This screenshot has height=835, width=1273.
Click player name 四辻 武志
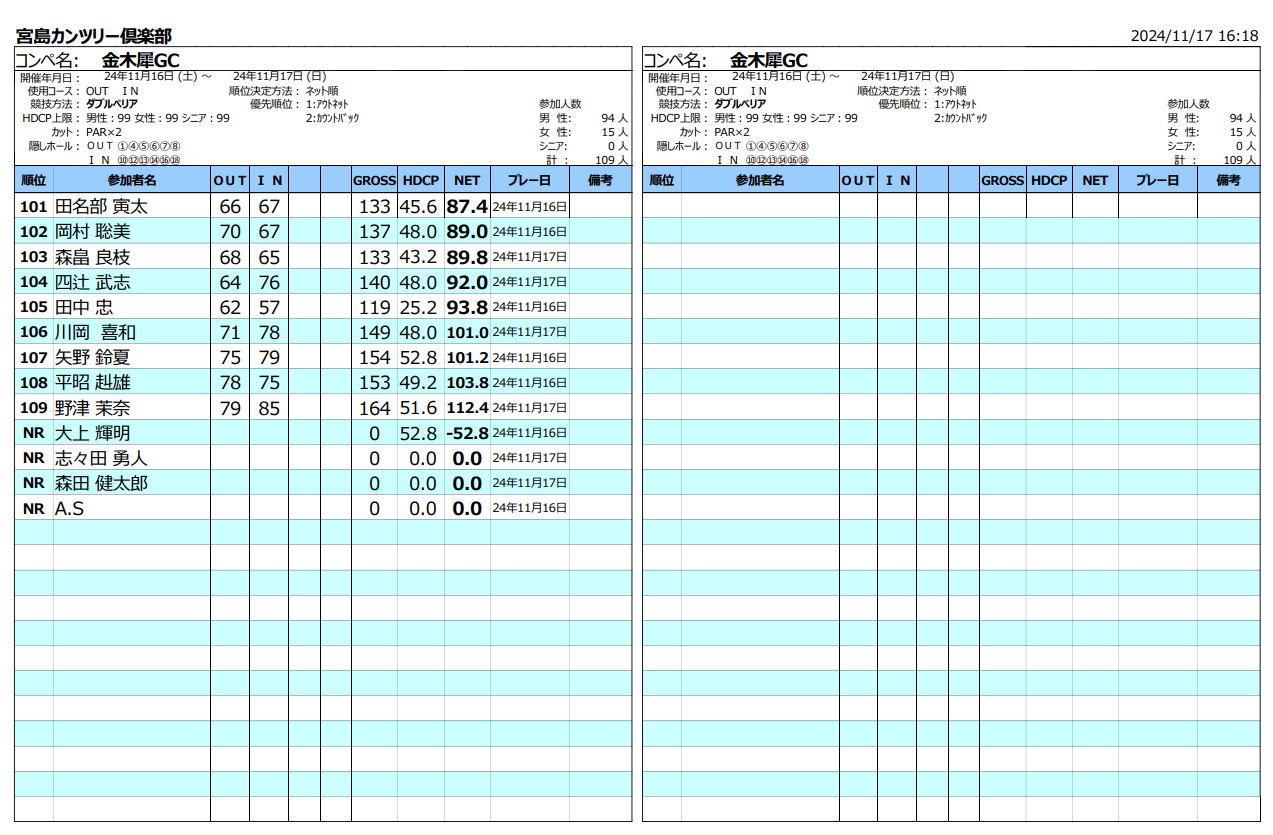(x=93, y=282)
